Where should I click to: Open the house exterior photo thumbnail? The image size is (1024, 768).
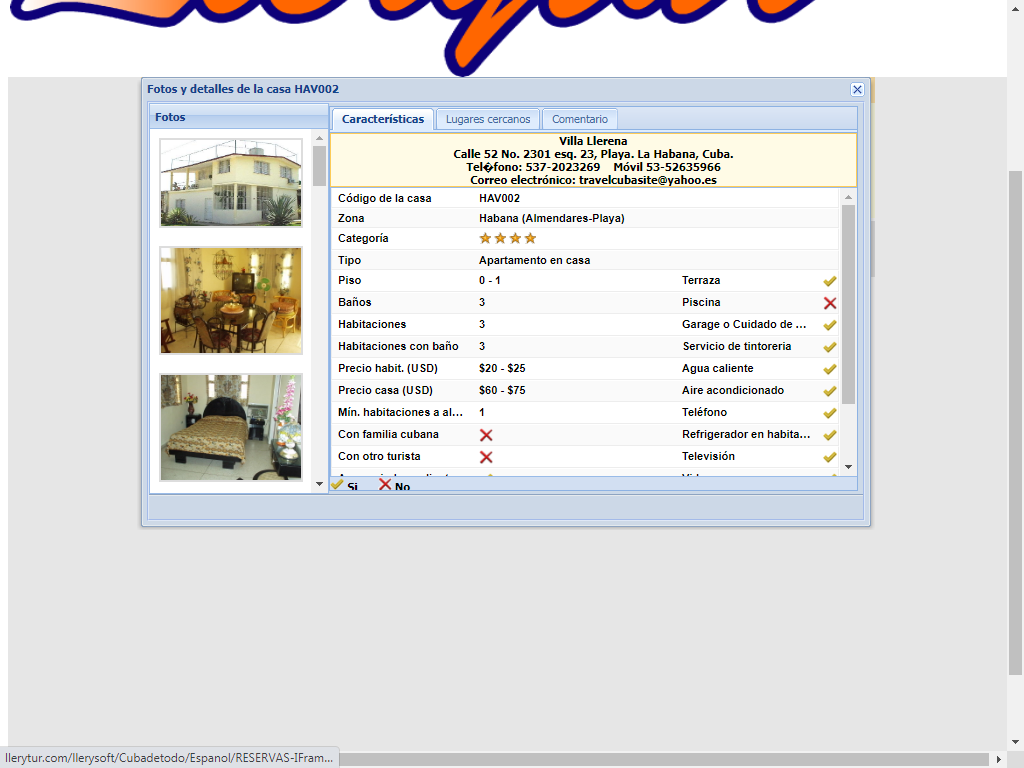tap(231, 183)
